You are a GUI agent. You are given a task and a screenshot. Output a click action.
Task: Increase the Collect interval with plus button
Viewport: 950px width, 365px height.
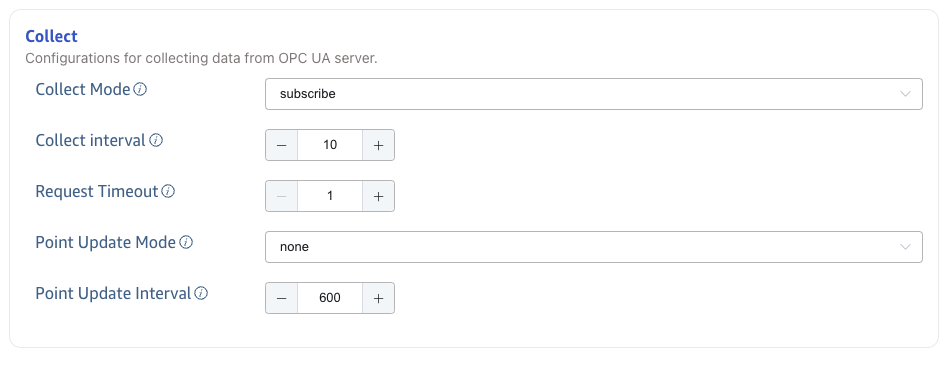[379, 145]
